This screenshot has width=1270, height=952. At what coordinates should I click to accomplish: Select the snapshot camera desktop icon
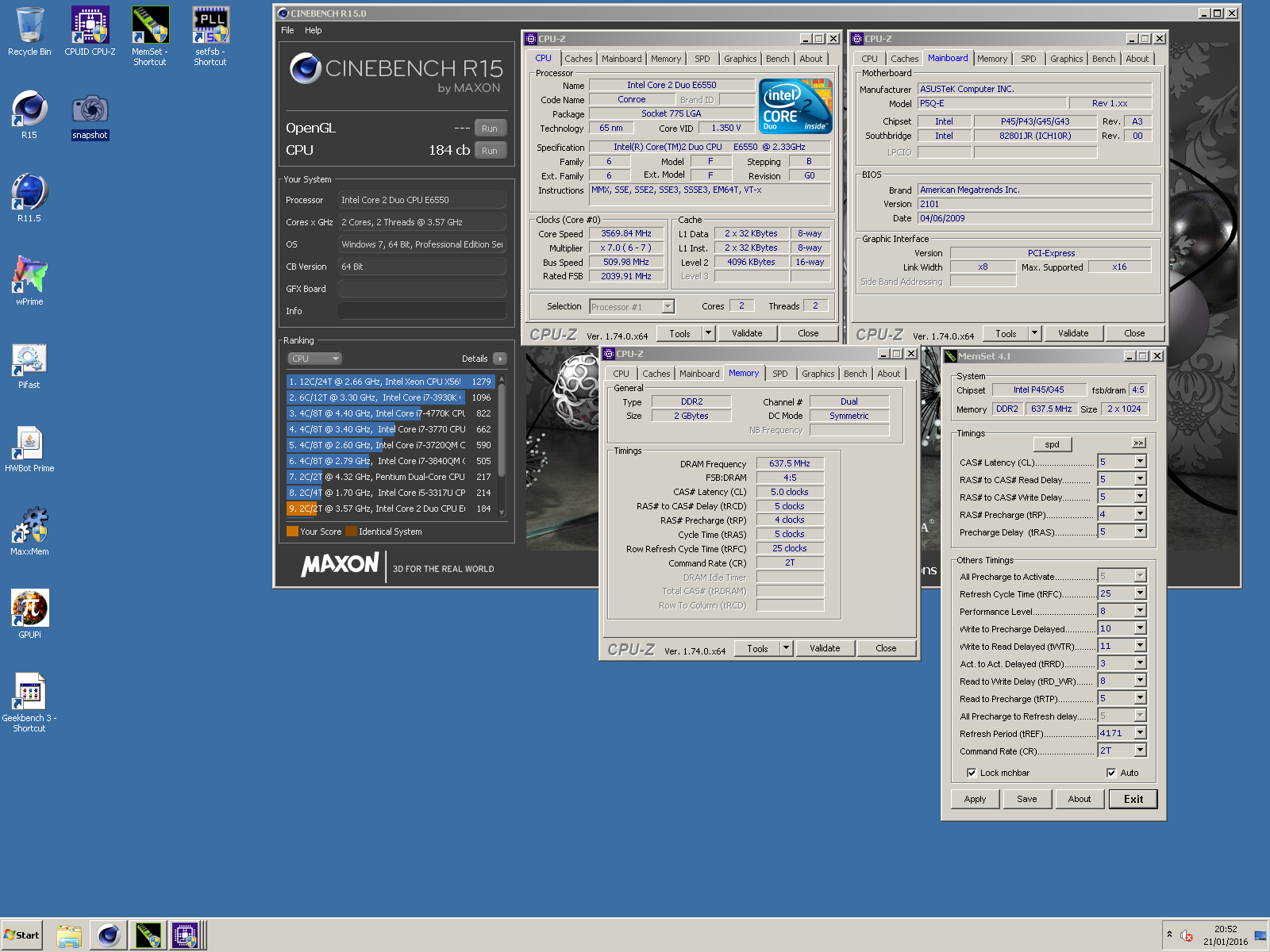(x=90, y=115)
